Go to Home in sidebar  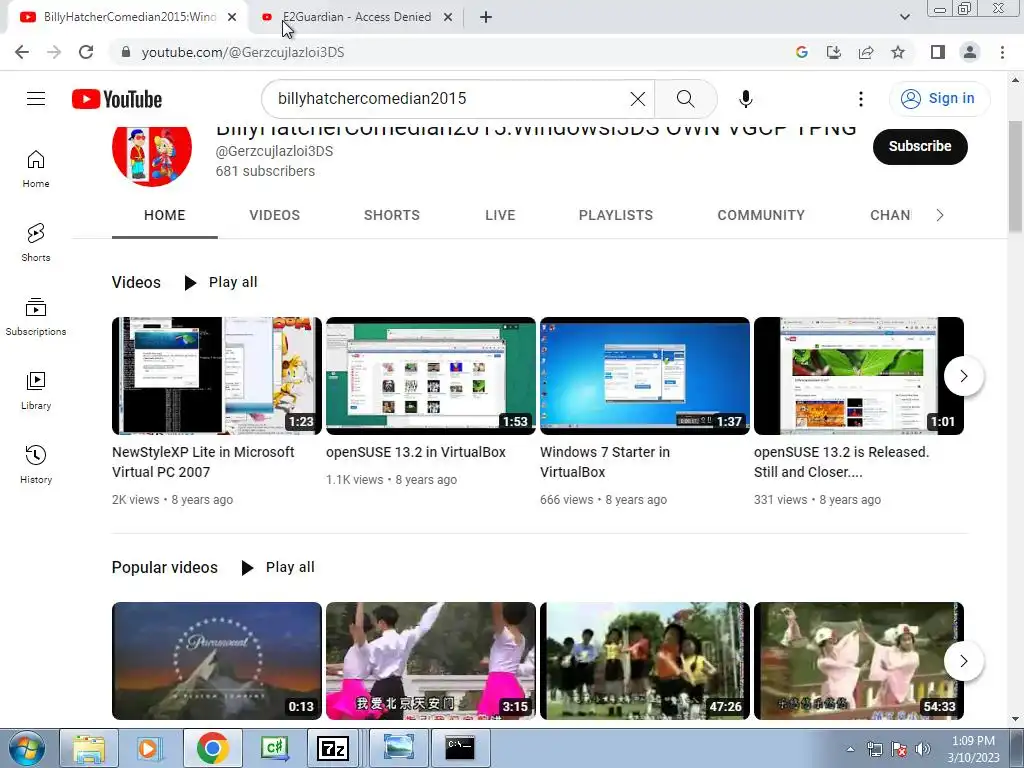[x=36, y=168]
